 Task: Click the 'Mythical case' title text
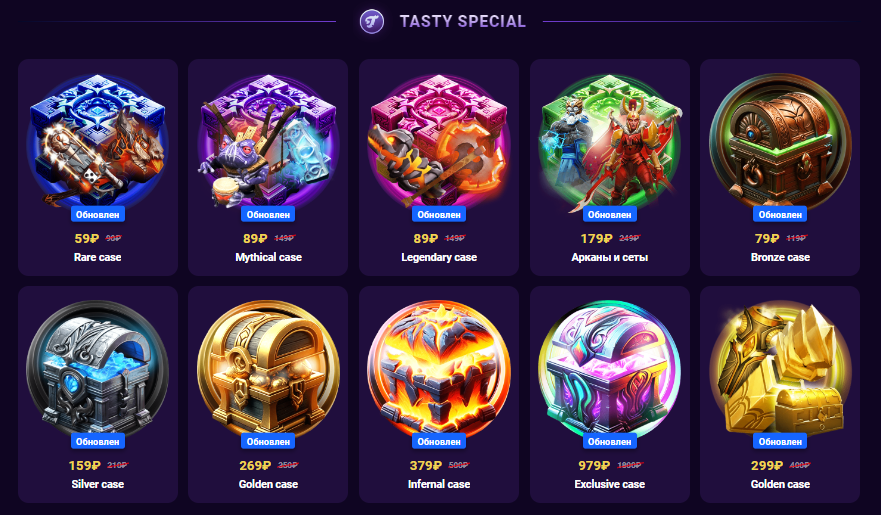click(268, 257)
